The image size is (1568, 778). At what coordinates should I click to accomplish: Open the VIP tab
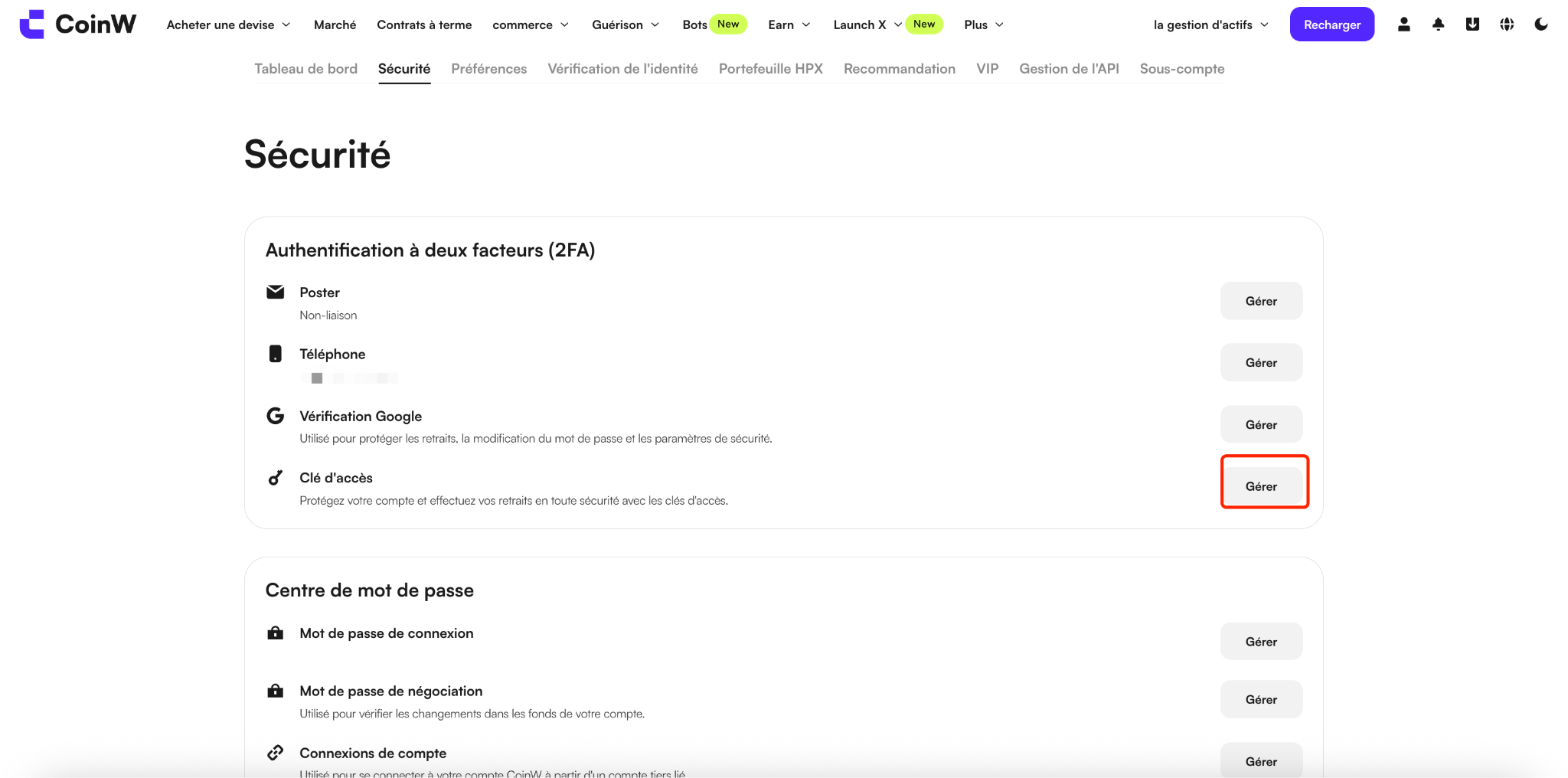[x=988, y=69]
